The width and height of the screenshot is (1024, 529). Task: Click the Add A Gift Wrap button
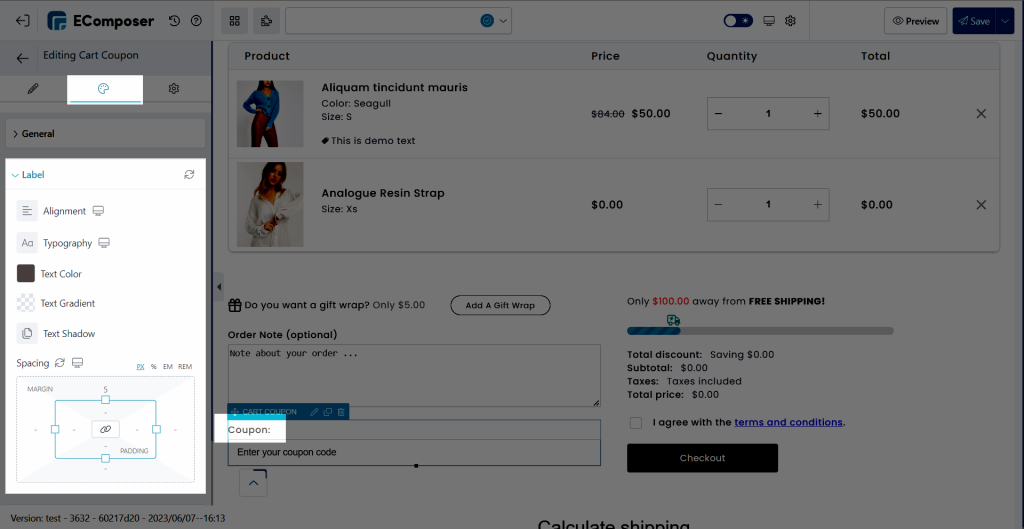(500, 305)
